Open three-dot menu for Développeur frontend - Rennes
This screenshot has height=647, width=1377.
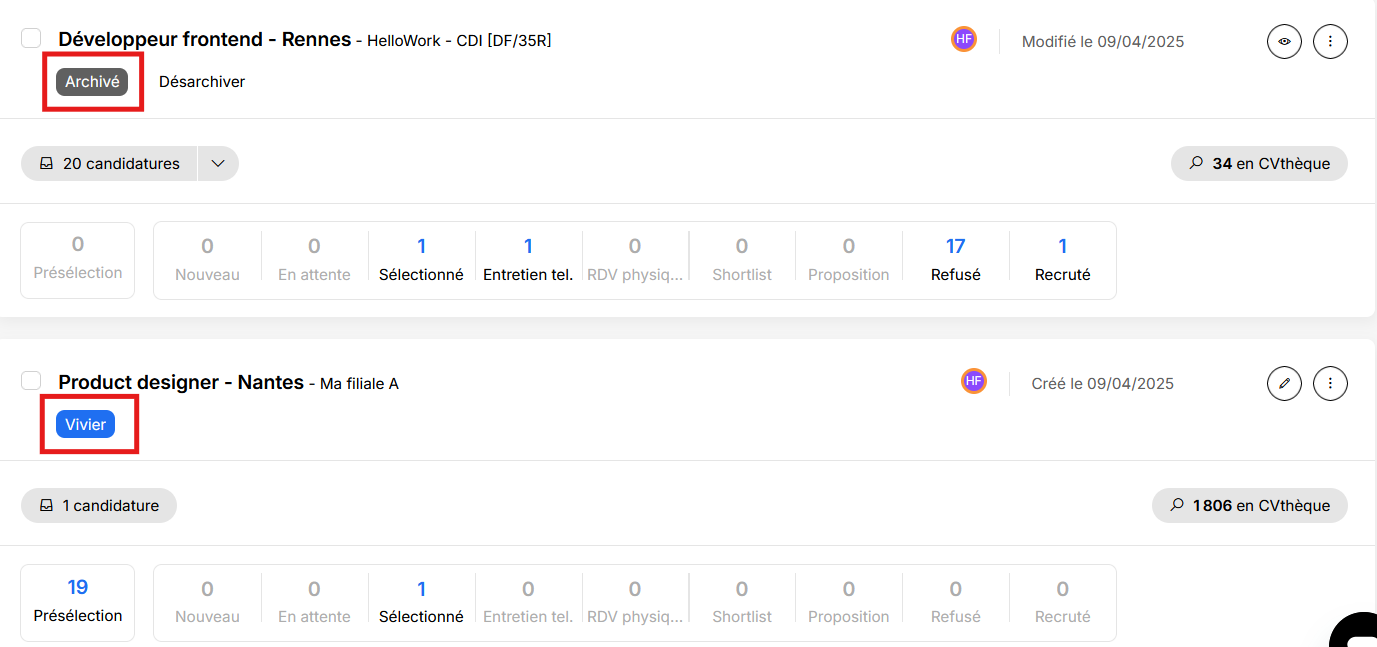tap(1330, 41)
